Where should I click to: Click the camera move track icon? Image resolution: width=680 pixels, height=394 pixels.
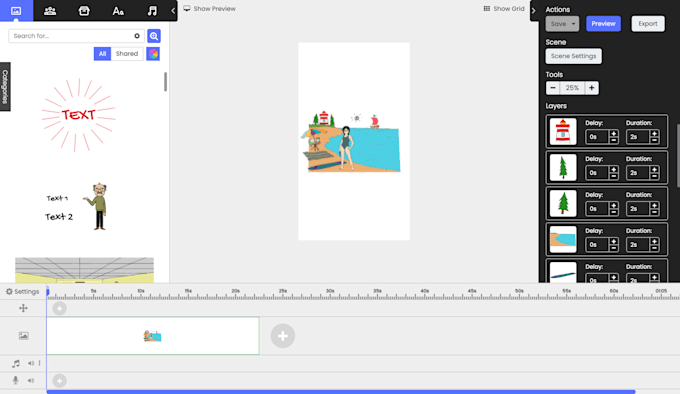pos(23,308)
